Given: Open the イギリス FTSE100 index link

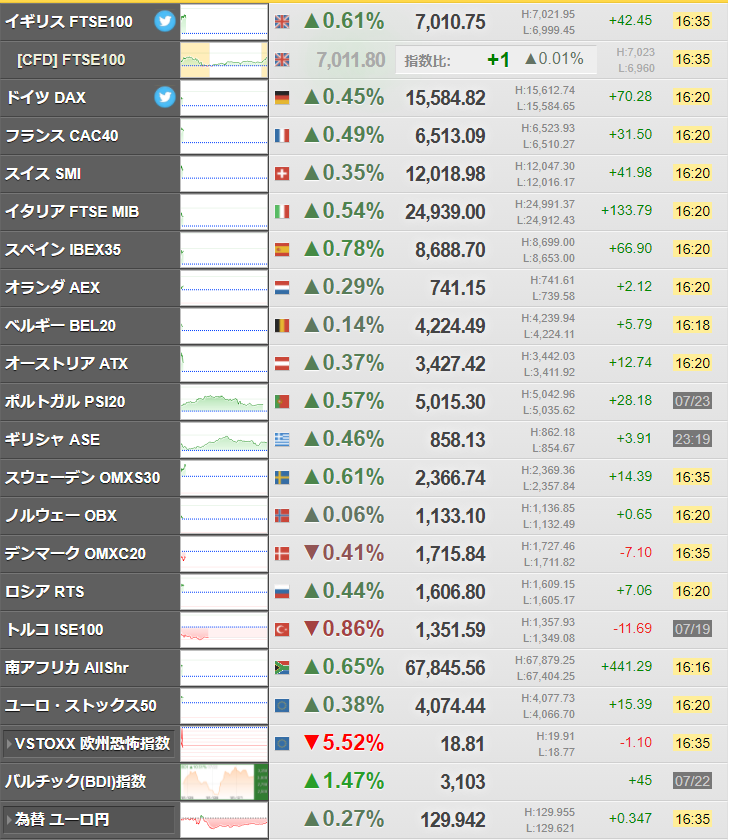Looking at the screenshot, I should [69, 21].
